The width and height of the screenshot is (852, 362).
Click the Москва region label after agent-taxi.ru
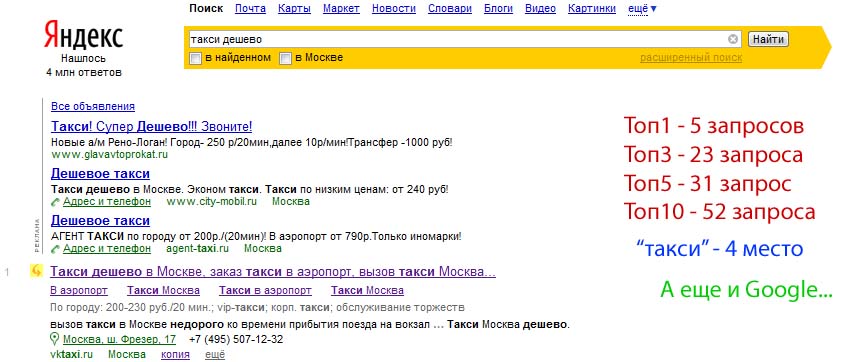(x=263, y=249)
